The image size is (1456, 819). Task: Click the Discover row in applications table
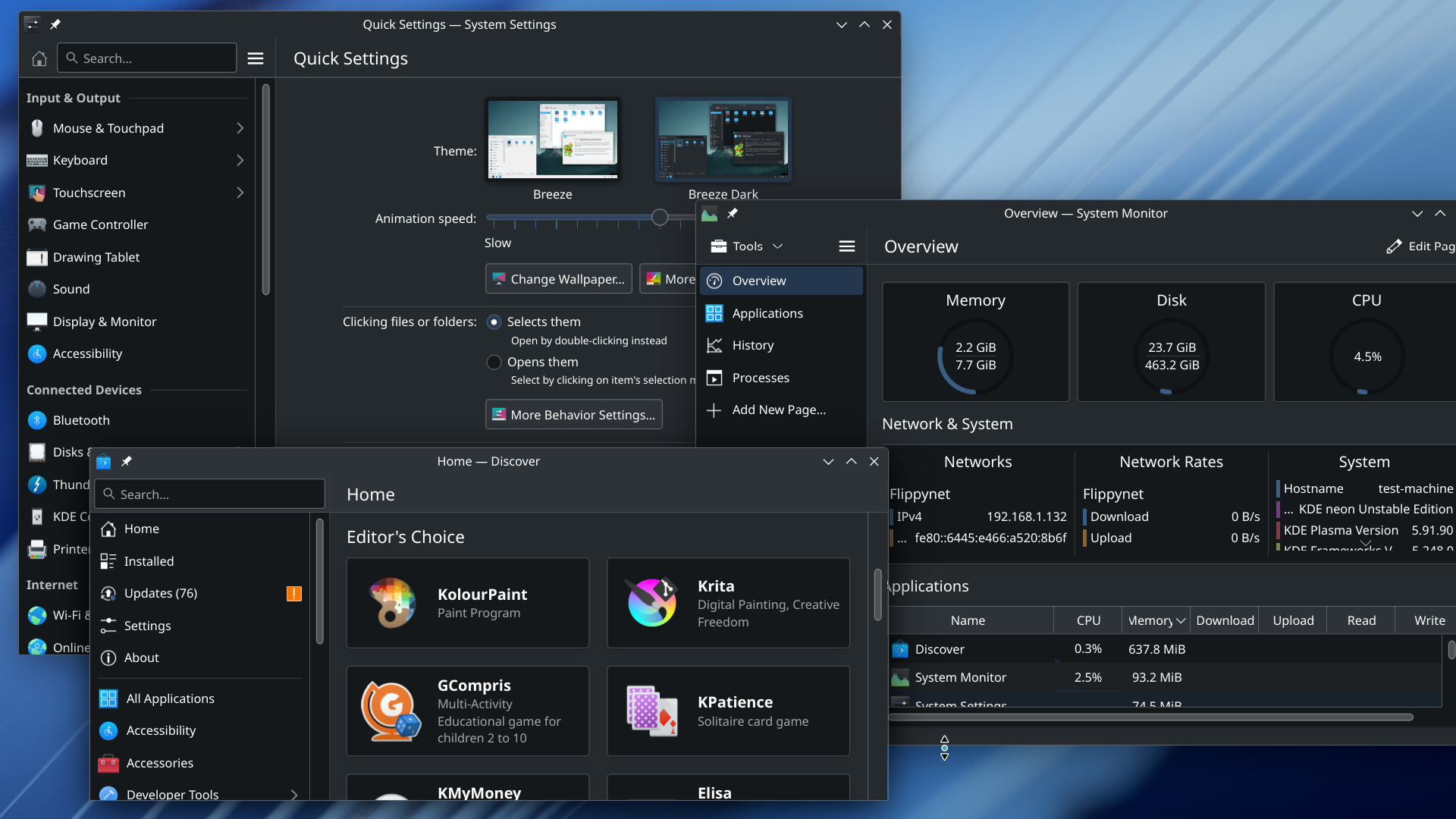1165,649
